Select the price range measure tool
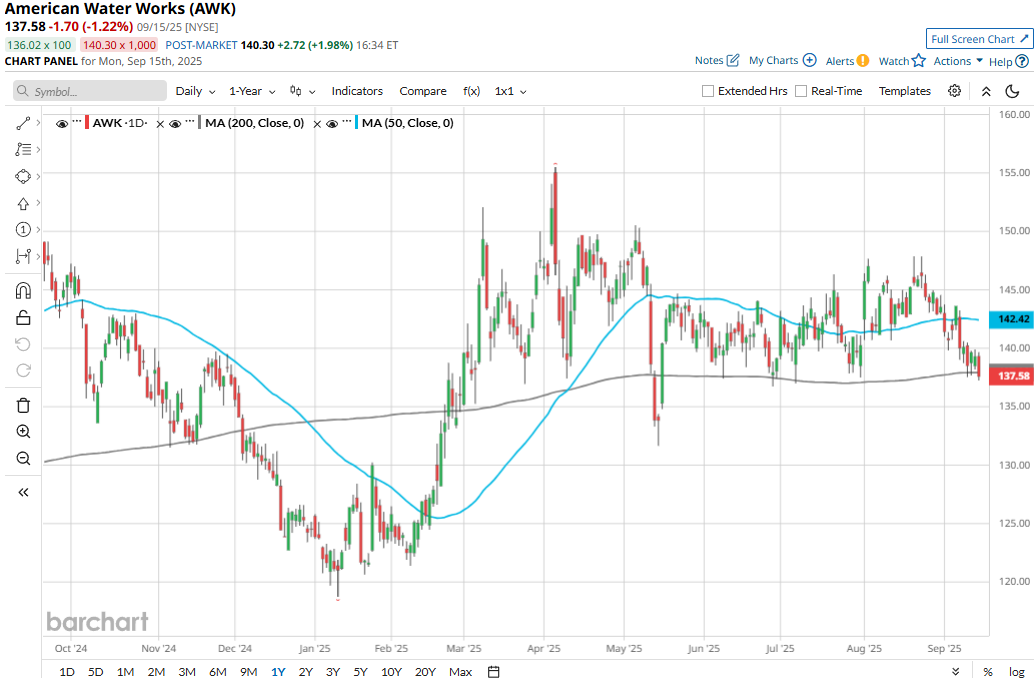This screenshot has width=1035, height=678. pos(23,256)
